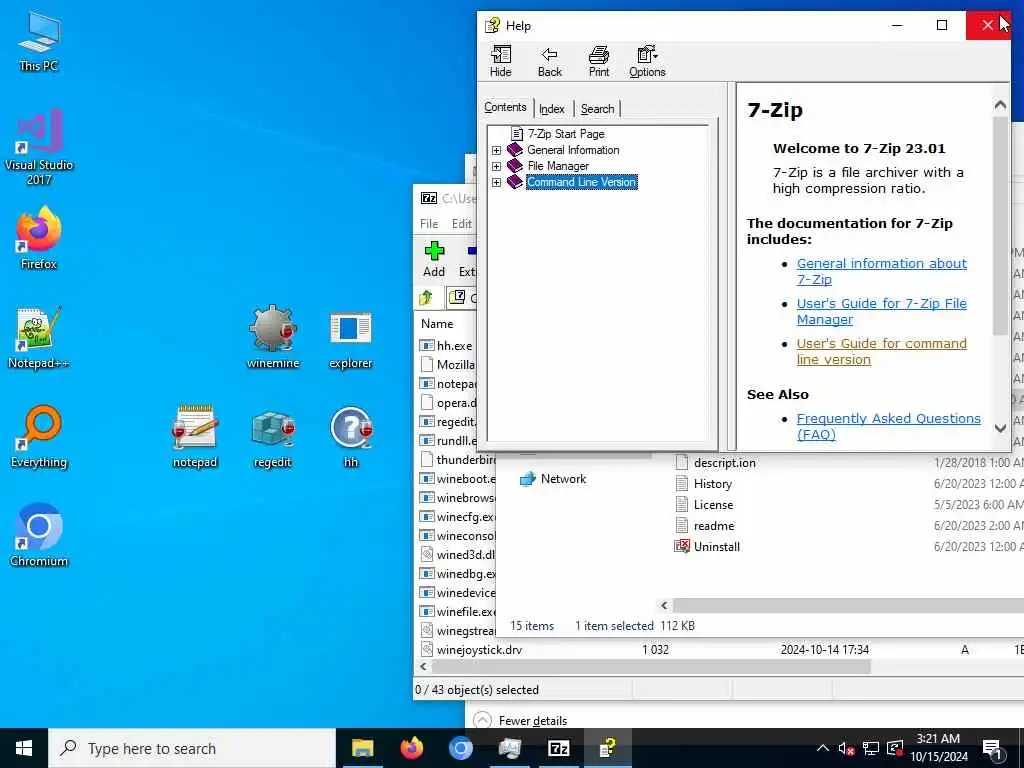This screenshot has width=1024, height=768.
Task: Select This PC desktop icon
Action: tap(39, 41)
